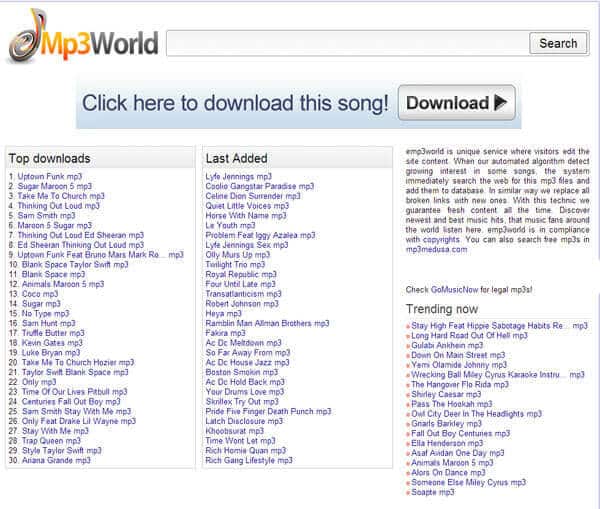Open 'Truffle Butter mp3' link
The height and width of the screenshot is (509, 600).
53,333
